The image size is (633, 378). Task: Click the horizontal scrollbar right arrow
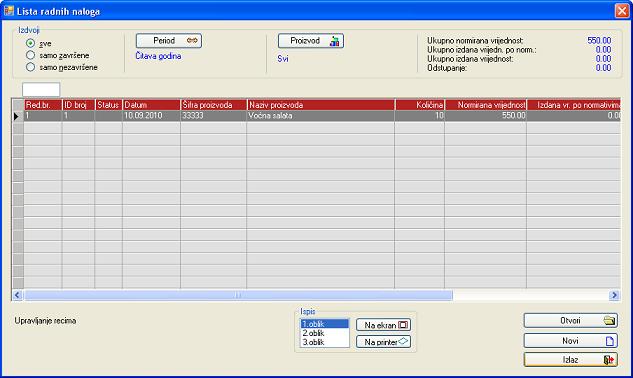point(614,295)
